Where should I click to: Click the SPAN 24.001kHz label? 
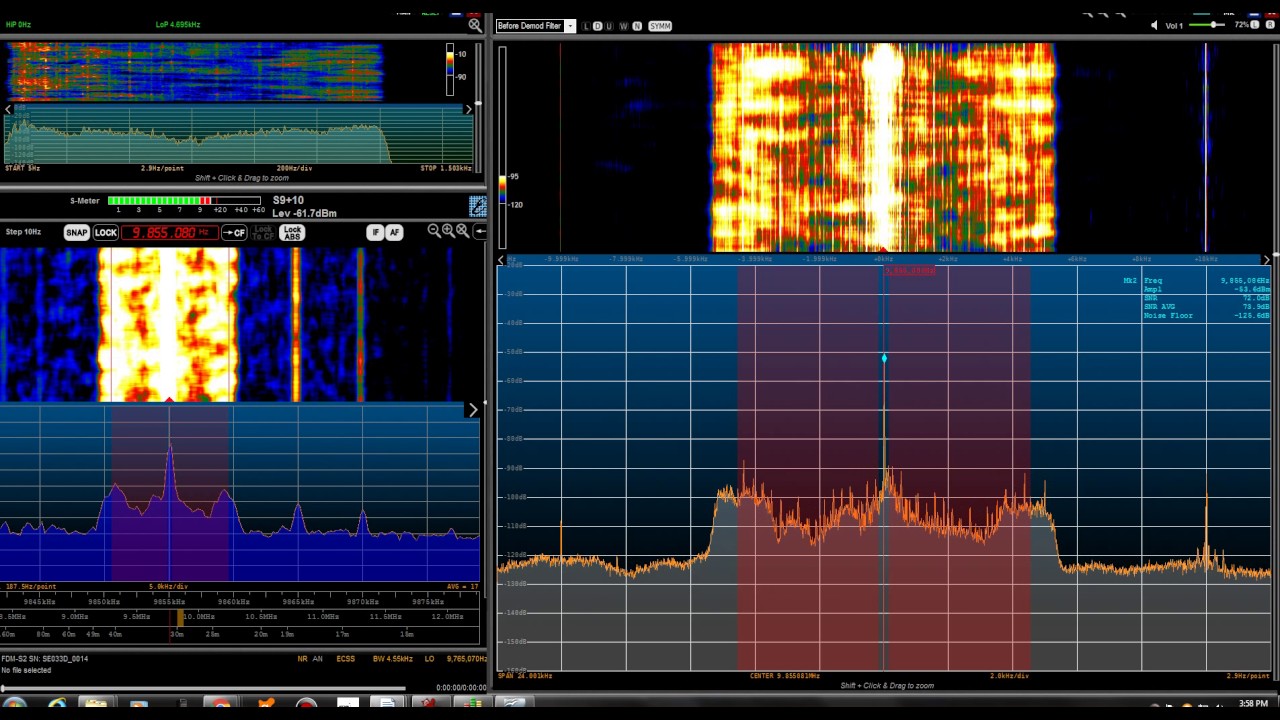tap(525, 676)
